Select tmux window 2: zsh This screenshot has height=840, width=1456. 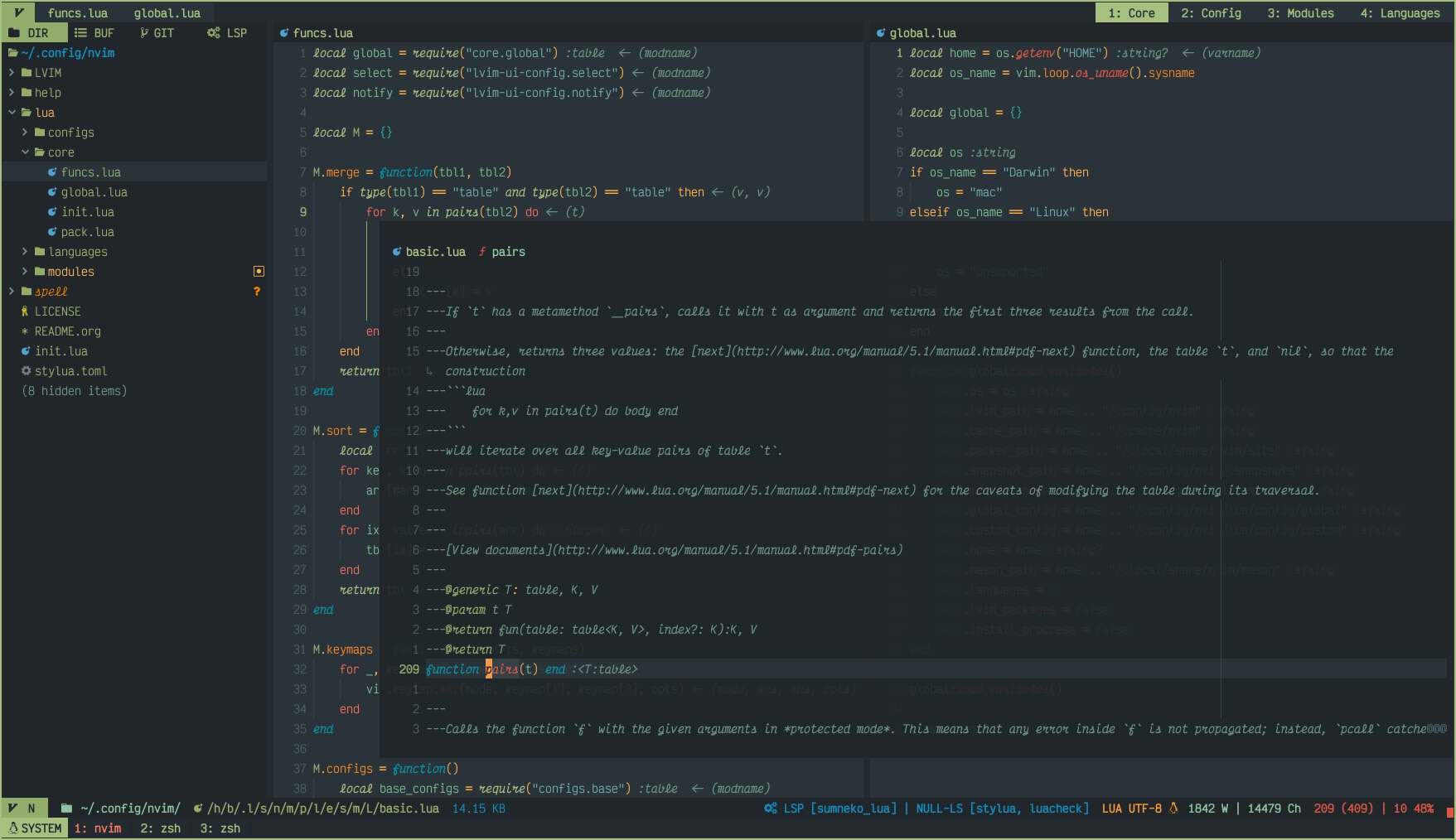pos(161,828)
